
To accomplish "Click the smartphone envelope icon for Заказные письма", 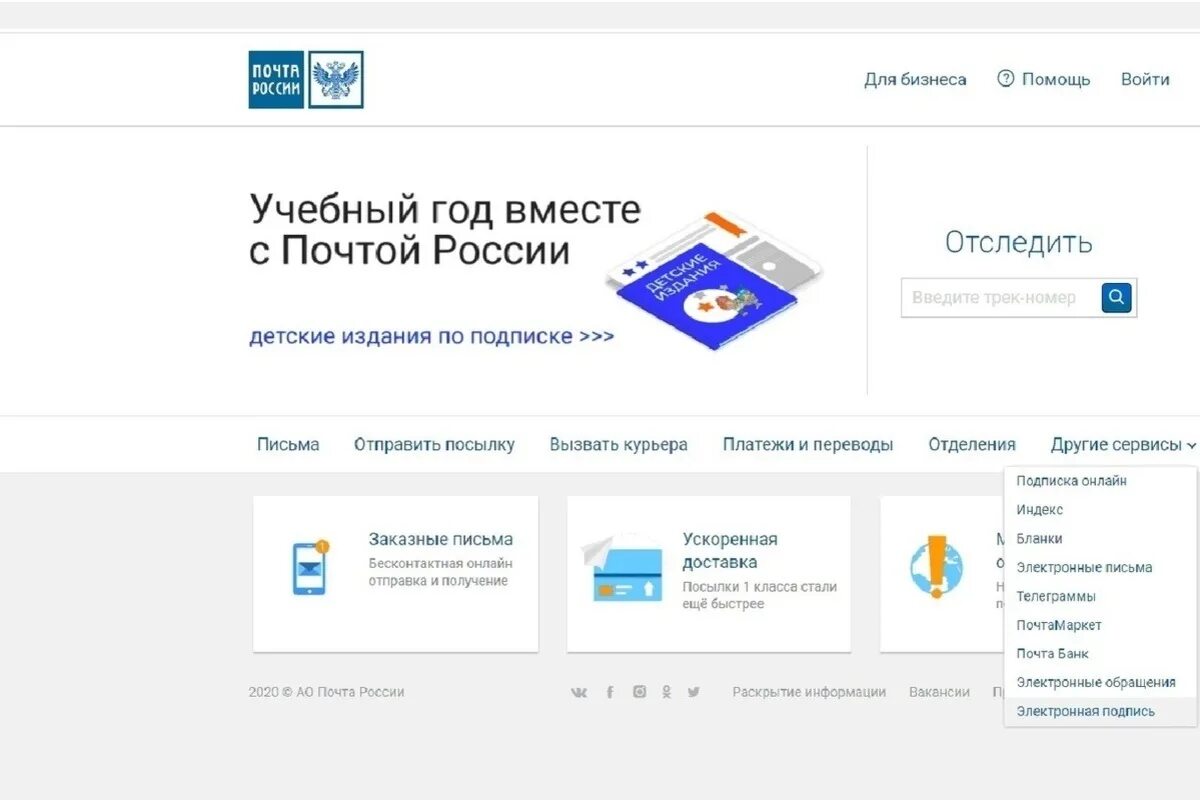I will click(310, 567).
